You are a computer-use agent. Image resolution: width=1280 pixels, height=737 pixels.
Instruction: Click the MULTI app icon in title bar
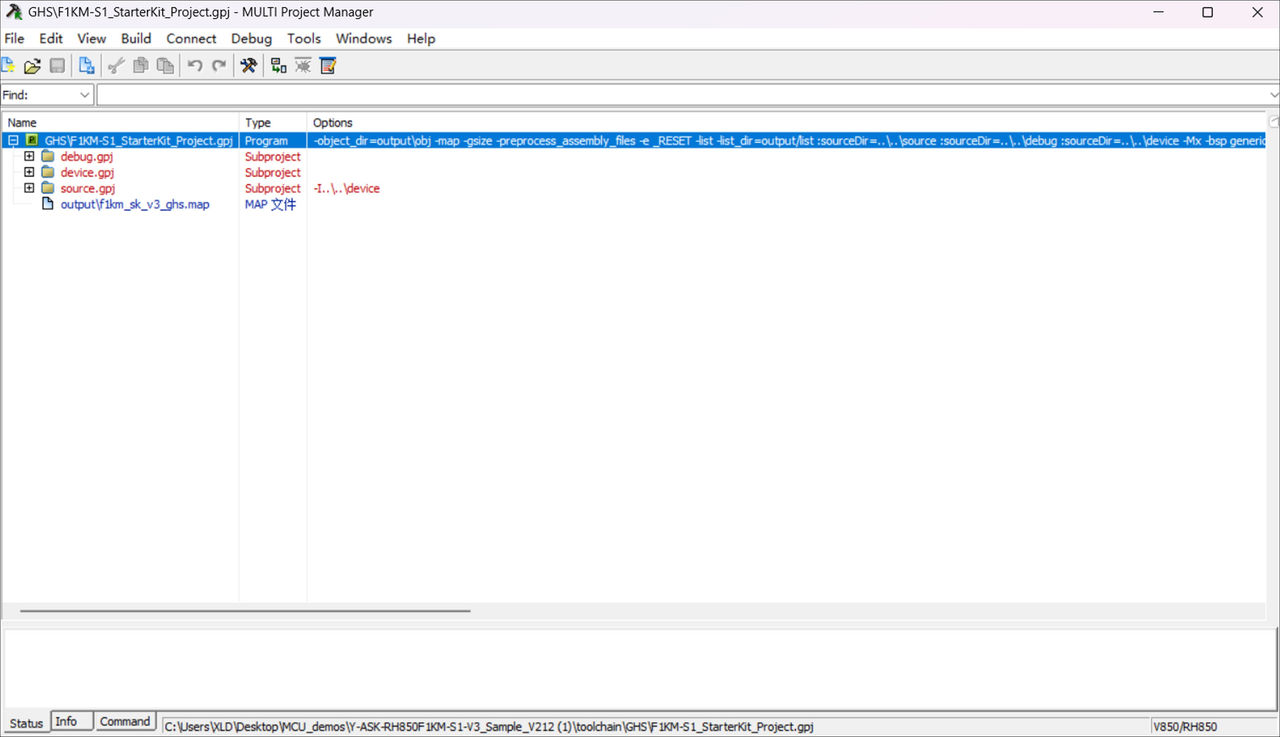tap(14, 12)
